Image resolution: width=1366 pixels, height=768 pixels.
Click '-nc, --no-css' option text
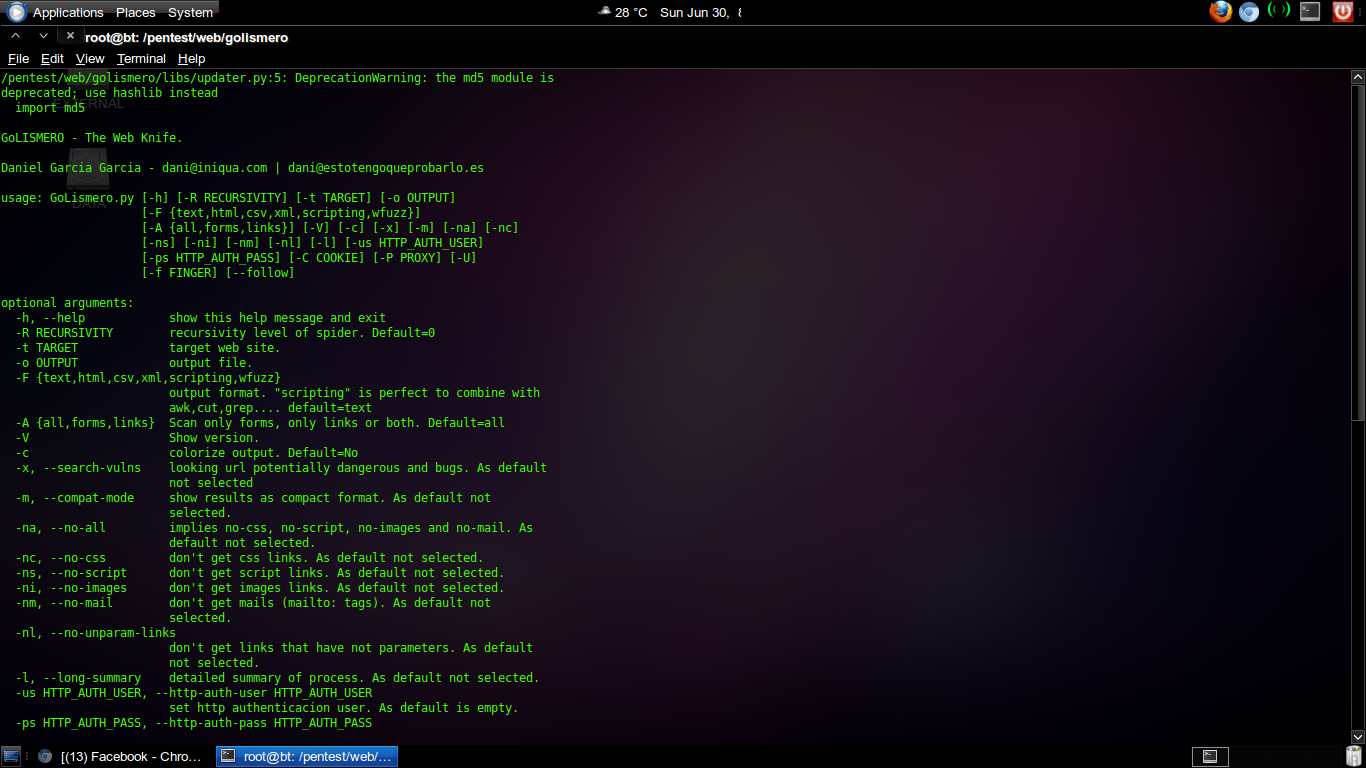pos(60,558)
